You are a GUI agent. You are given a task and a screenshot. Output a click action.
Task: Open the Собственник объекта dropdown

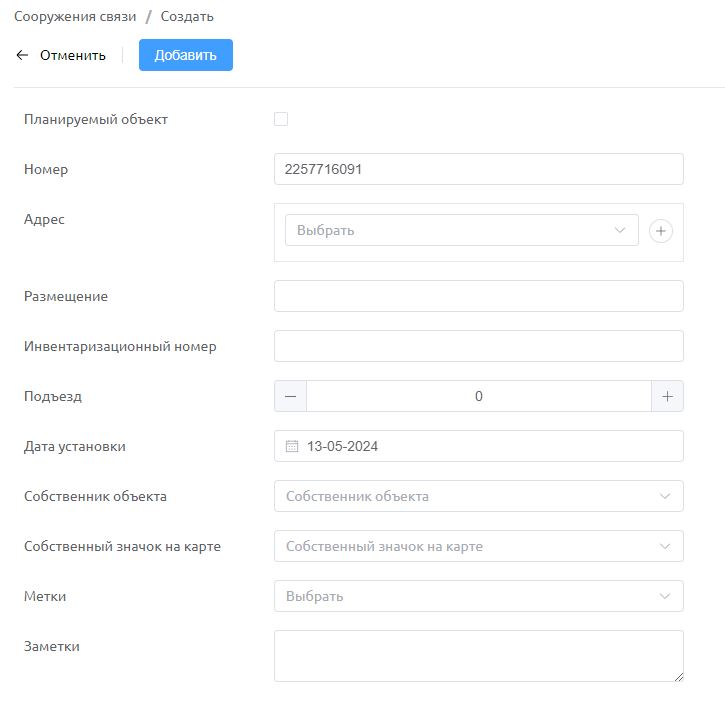pyautogui.click(x=479, y=496)
